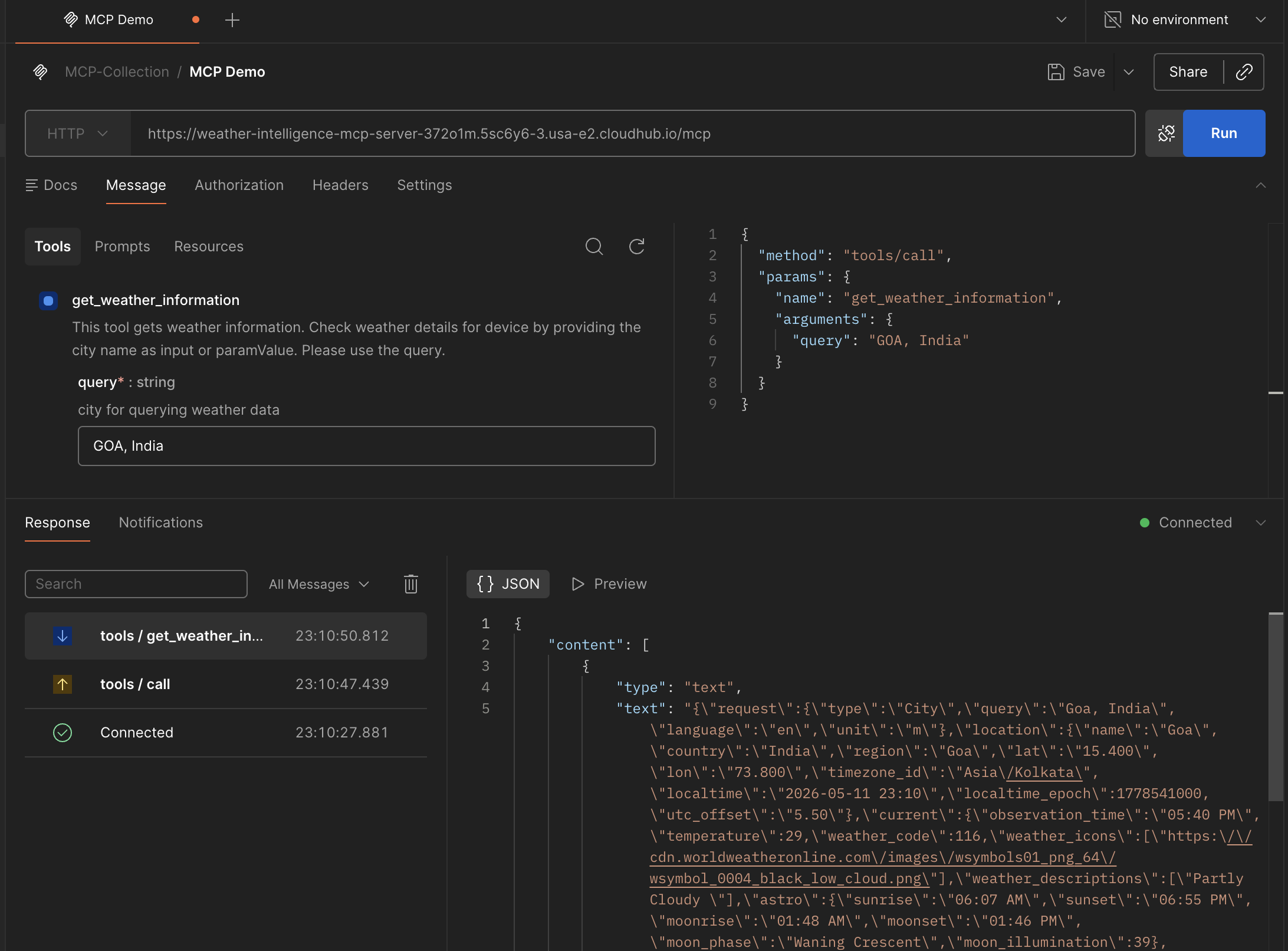The image size is (1288, 951).
Task: Search tools with the magnifier icon
Action: pos(594,247)
